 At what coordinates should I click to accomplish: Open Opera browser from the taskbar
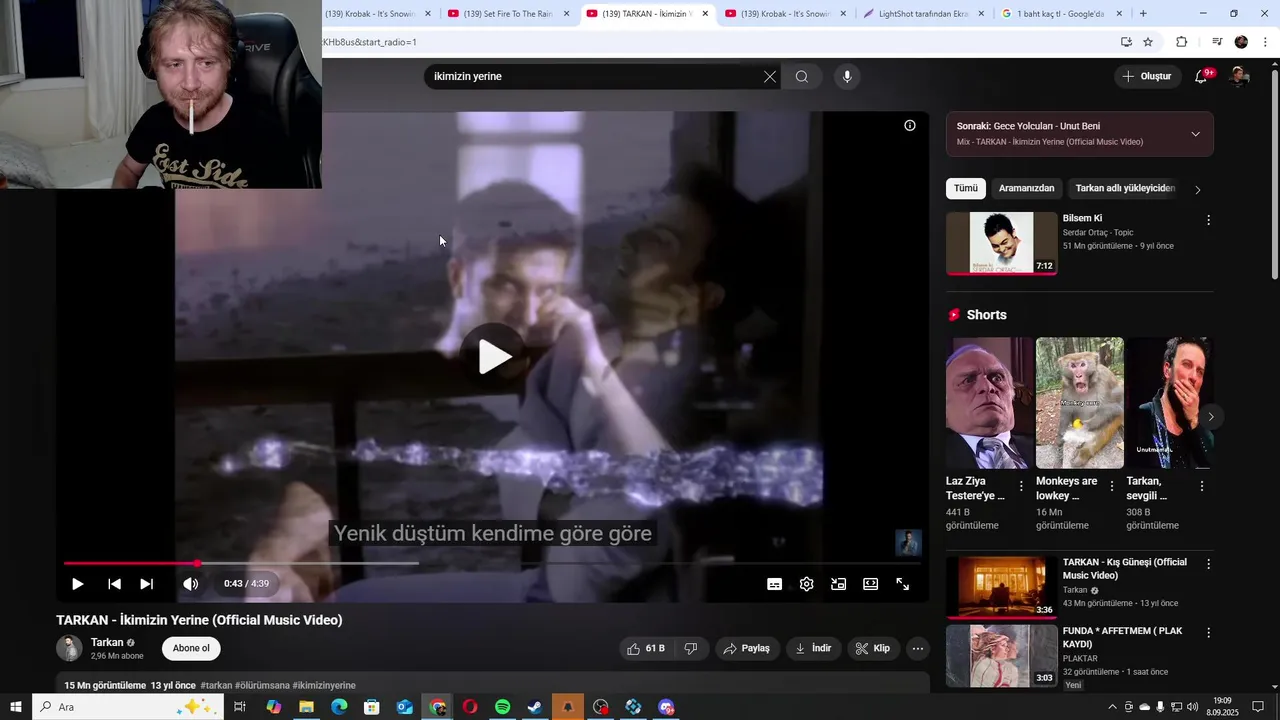click(470, 707)
